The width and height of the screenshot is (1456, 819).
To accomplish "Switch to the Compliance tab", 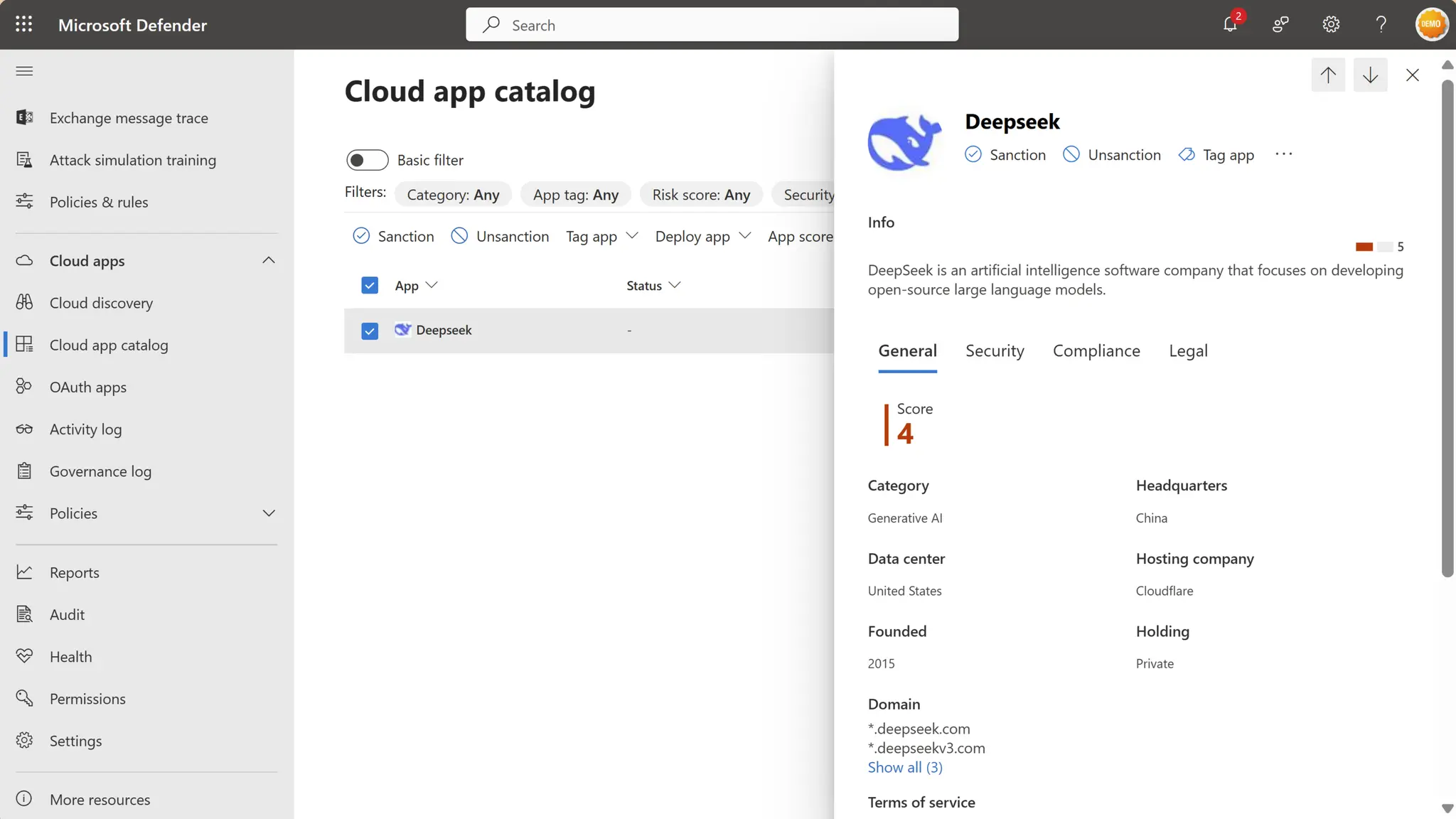I will 1096,351.
